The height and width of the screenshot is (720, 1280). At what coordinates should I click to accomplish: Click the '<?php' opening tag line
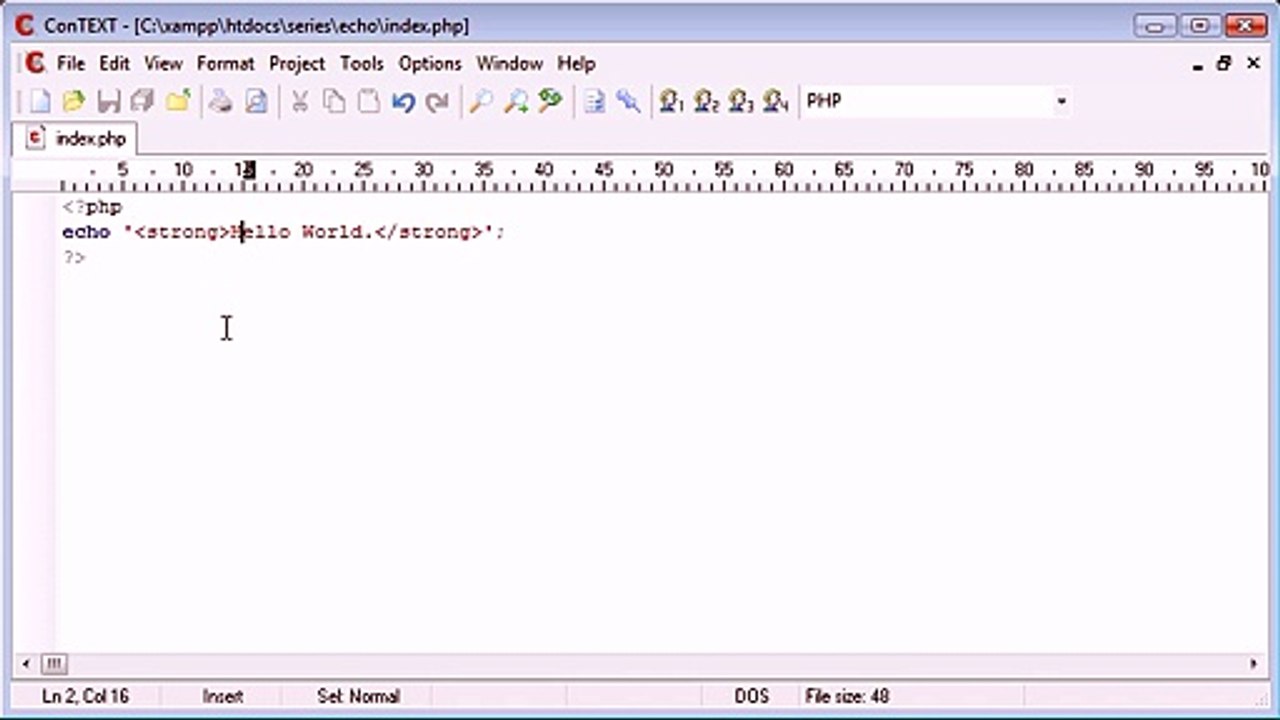[x=92, y=207]
